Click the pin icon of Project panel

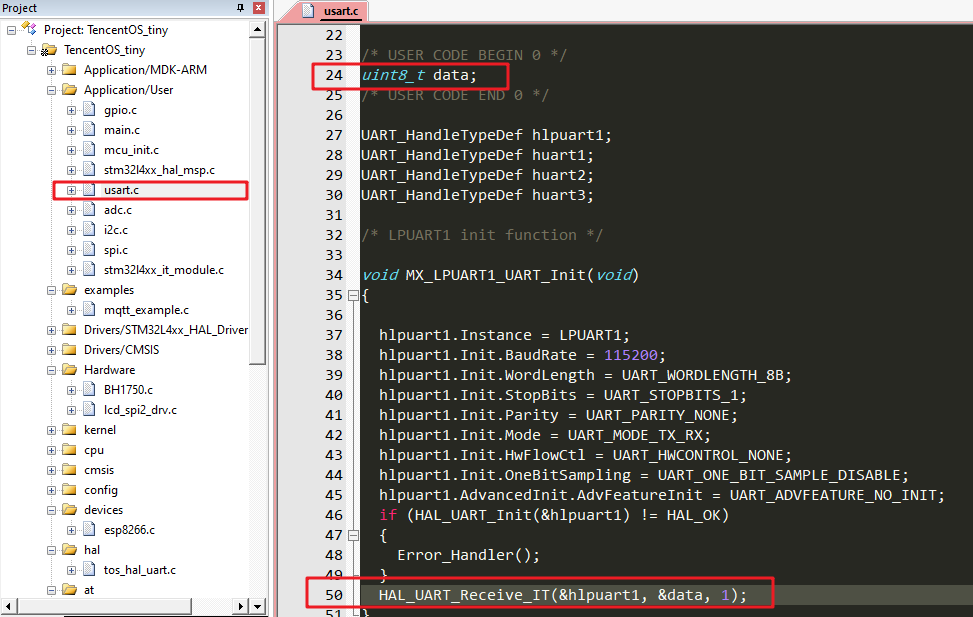241,8
